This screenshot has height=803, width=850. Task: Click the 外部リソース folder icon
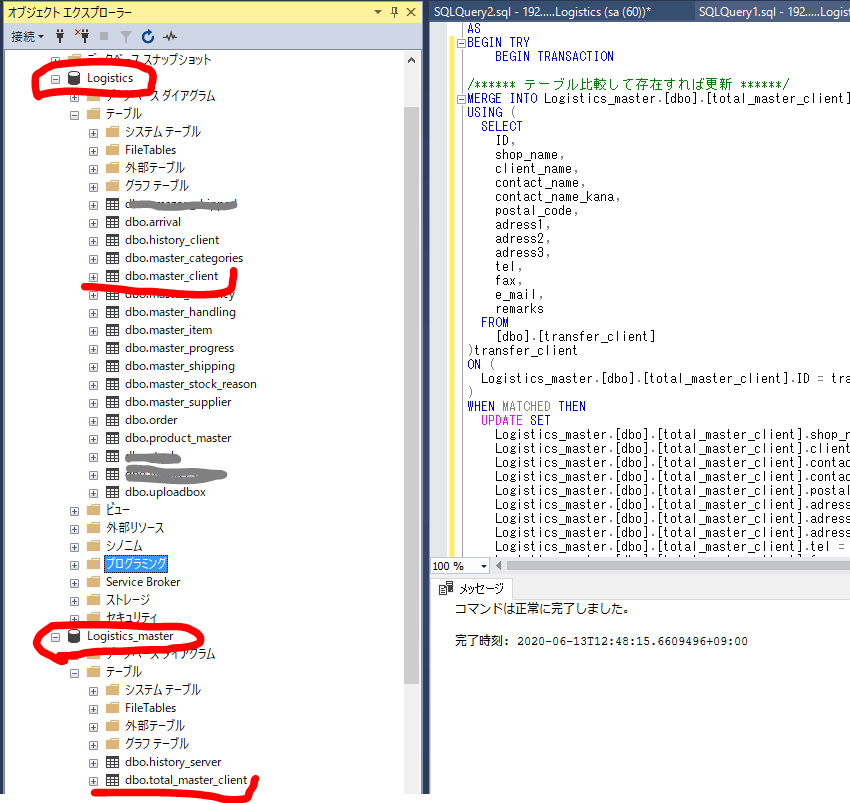tap(94, 527)
